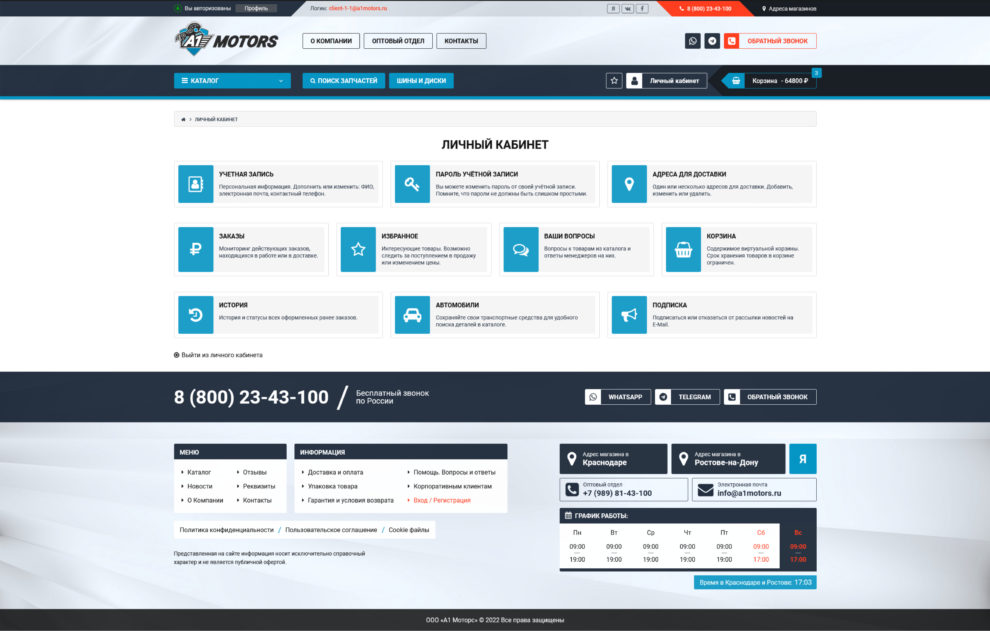Click the Facebook social icon in top bar
The width and height of the screenshot is (990, 631).
tap(642, 9)
